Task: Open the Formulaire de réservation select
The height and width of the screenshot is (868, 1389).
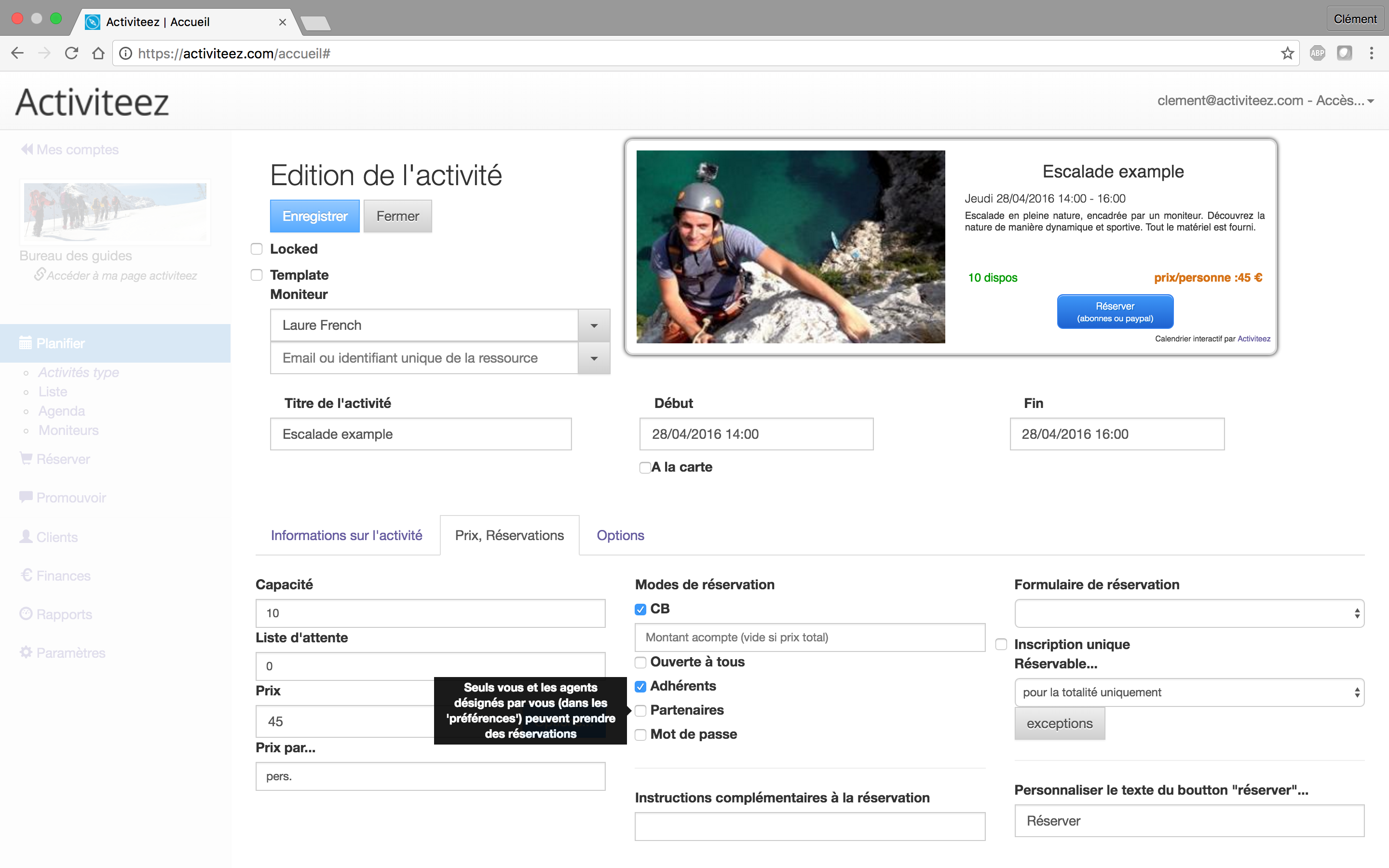Action: (1189, 613)
